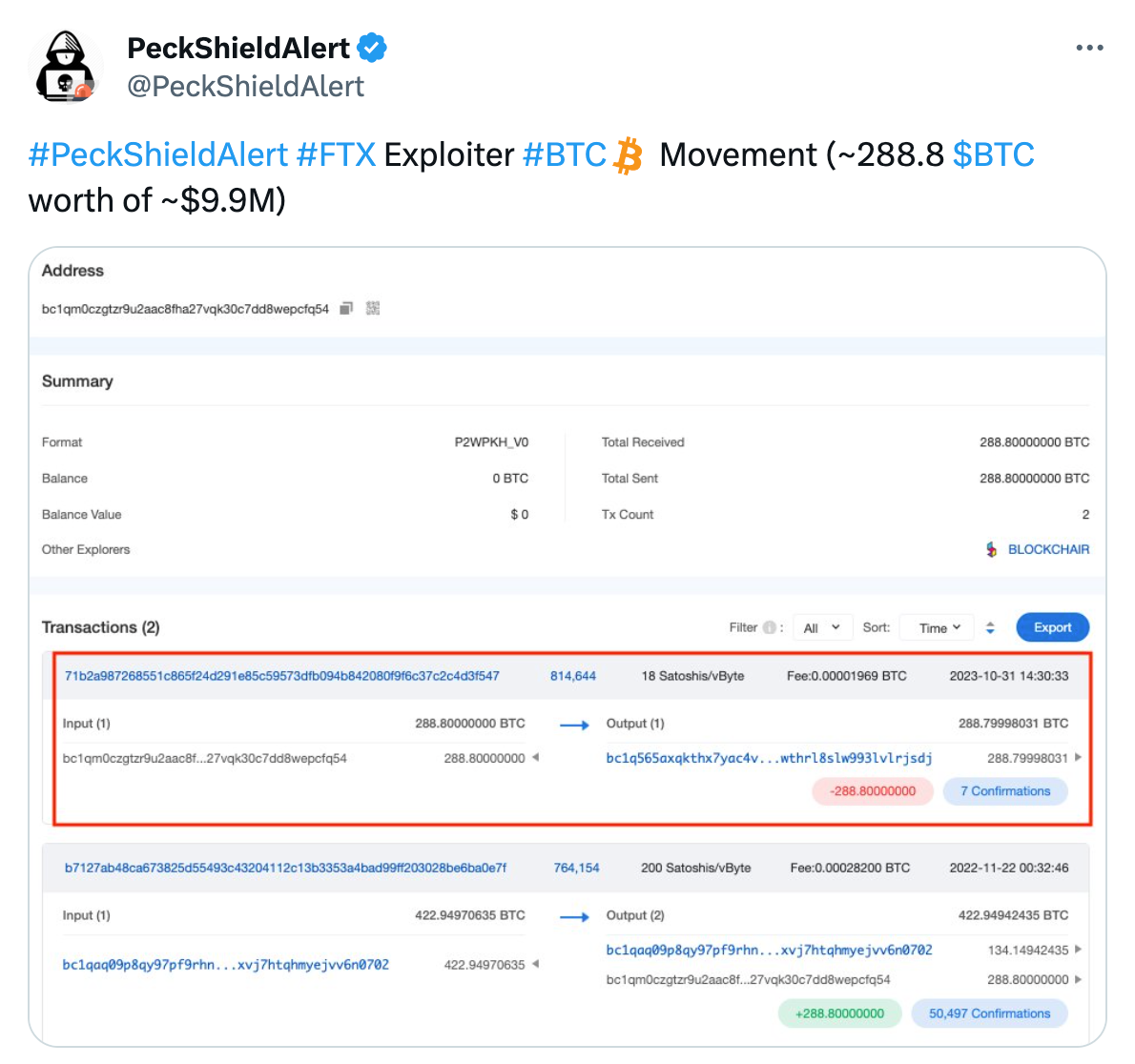Open the BLOCKCHAIR explorer link
Screen dimensions: 1135x1064
[1048, 549]
